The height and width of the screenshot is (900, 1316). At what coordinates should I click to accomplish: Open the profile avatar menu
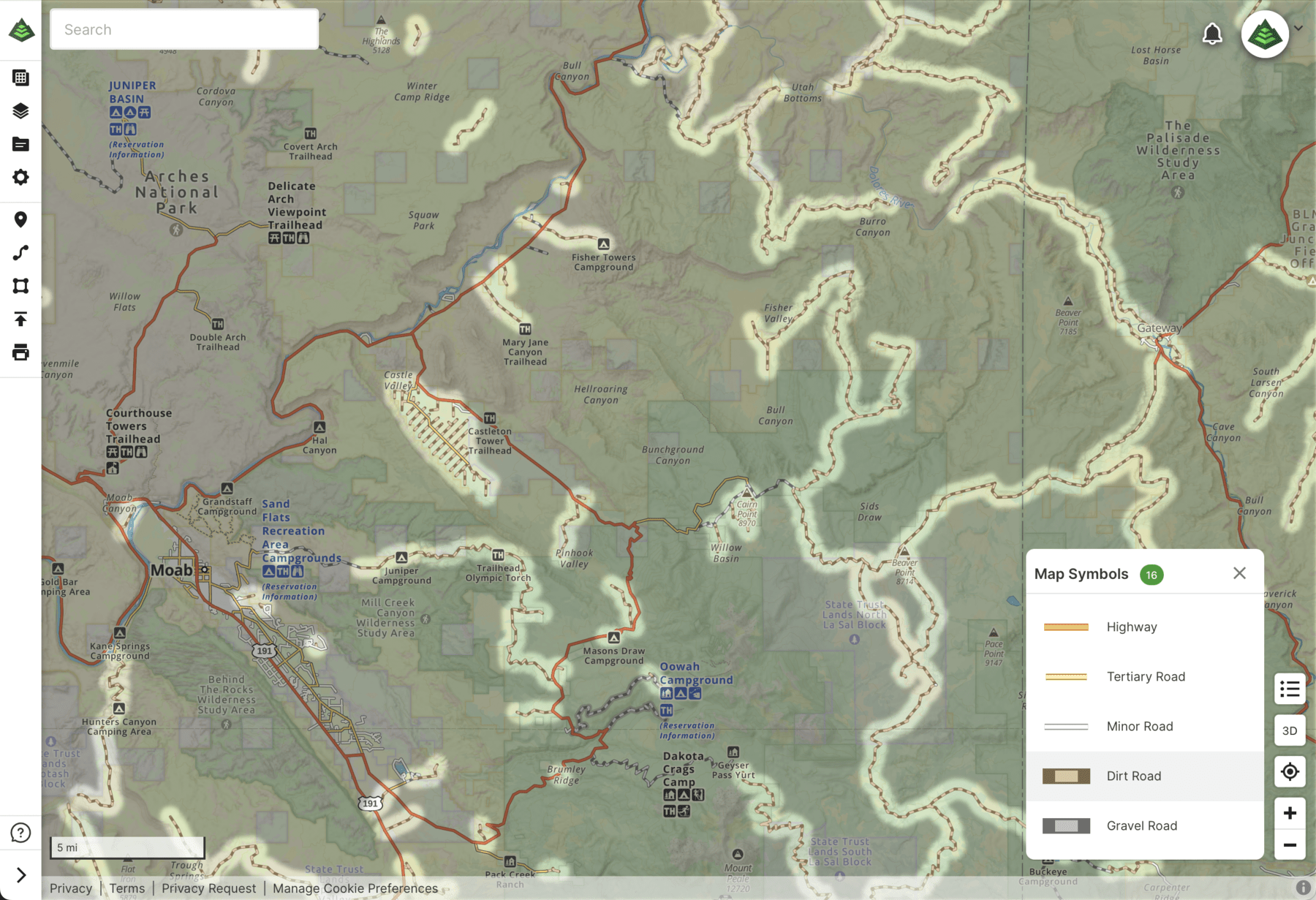click(x=1265, y=34)
